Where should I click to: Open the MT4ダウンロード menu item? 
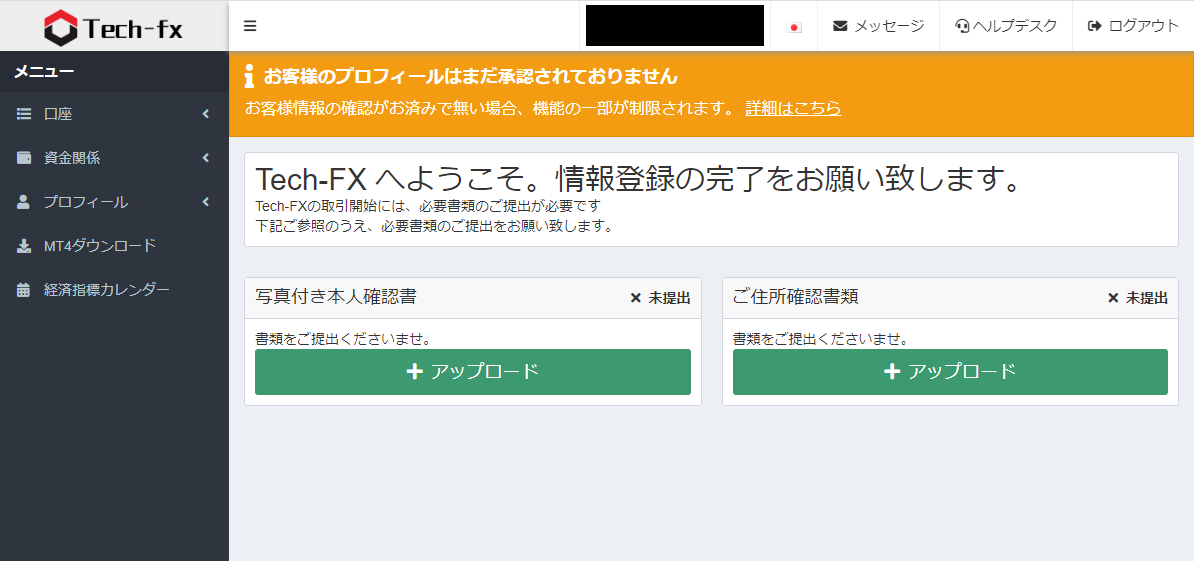[x=99, y=246]
